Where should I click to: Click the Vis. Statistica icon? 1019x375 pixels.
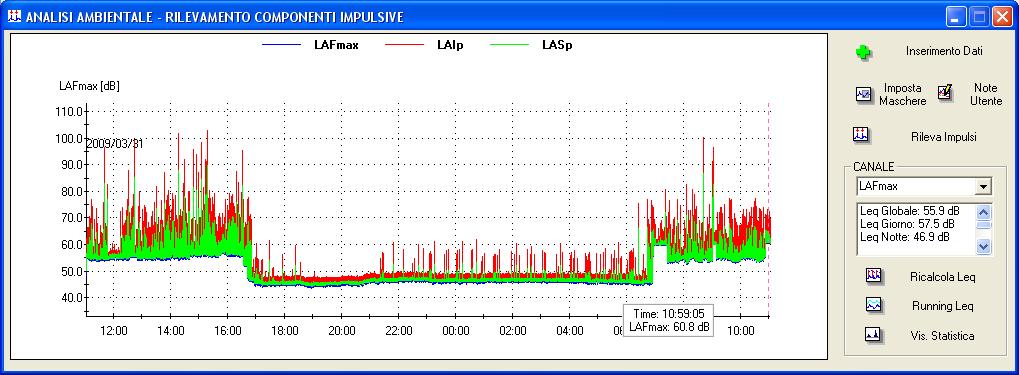(872, 335)
